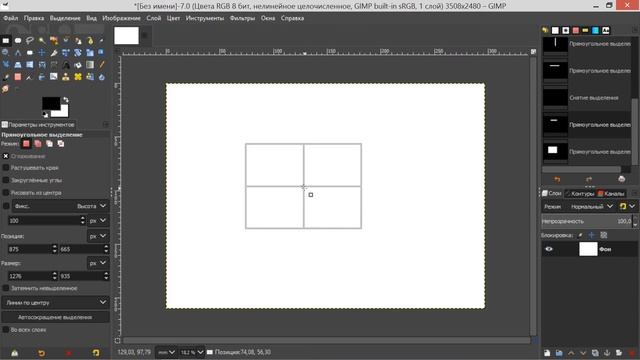Toggle the Сглаживание checkbox

pyautogui.click(x=6, y=156)
